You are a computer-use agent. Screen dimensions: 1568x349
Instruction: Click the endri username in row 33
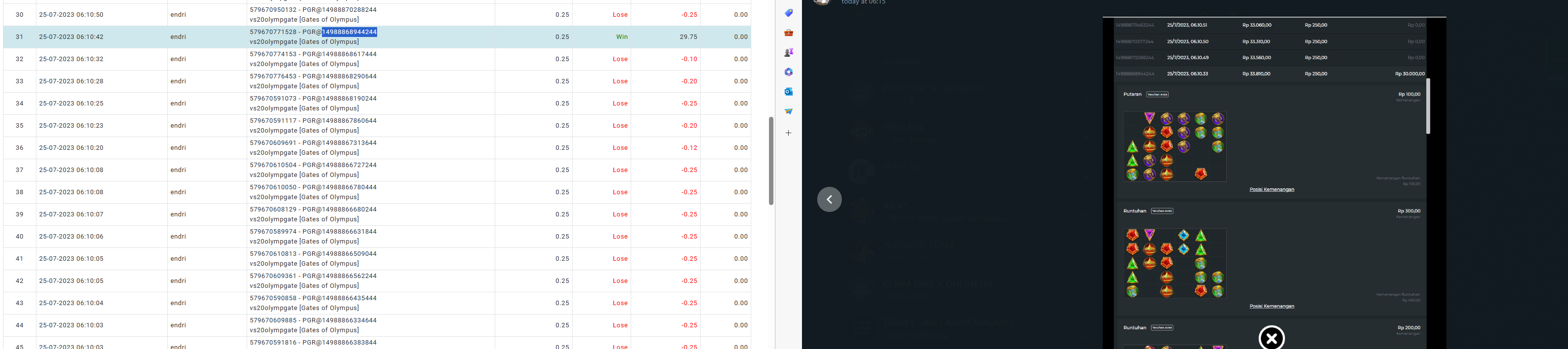point(178,81)
